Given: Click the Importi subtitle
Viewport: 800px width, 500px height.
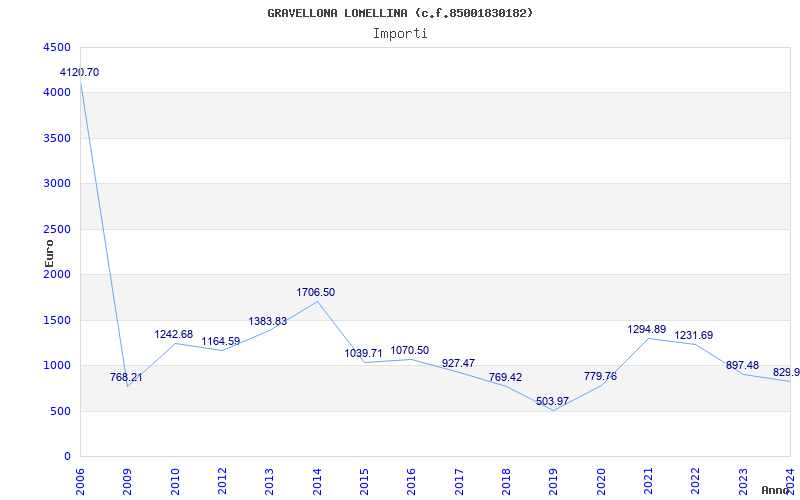Looking at the screenshot, I should point(400,34).
